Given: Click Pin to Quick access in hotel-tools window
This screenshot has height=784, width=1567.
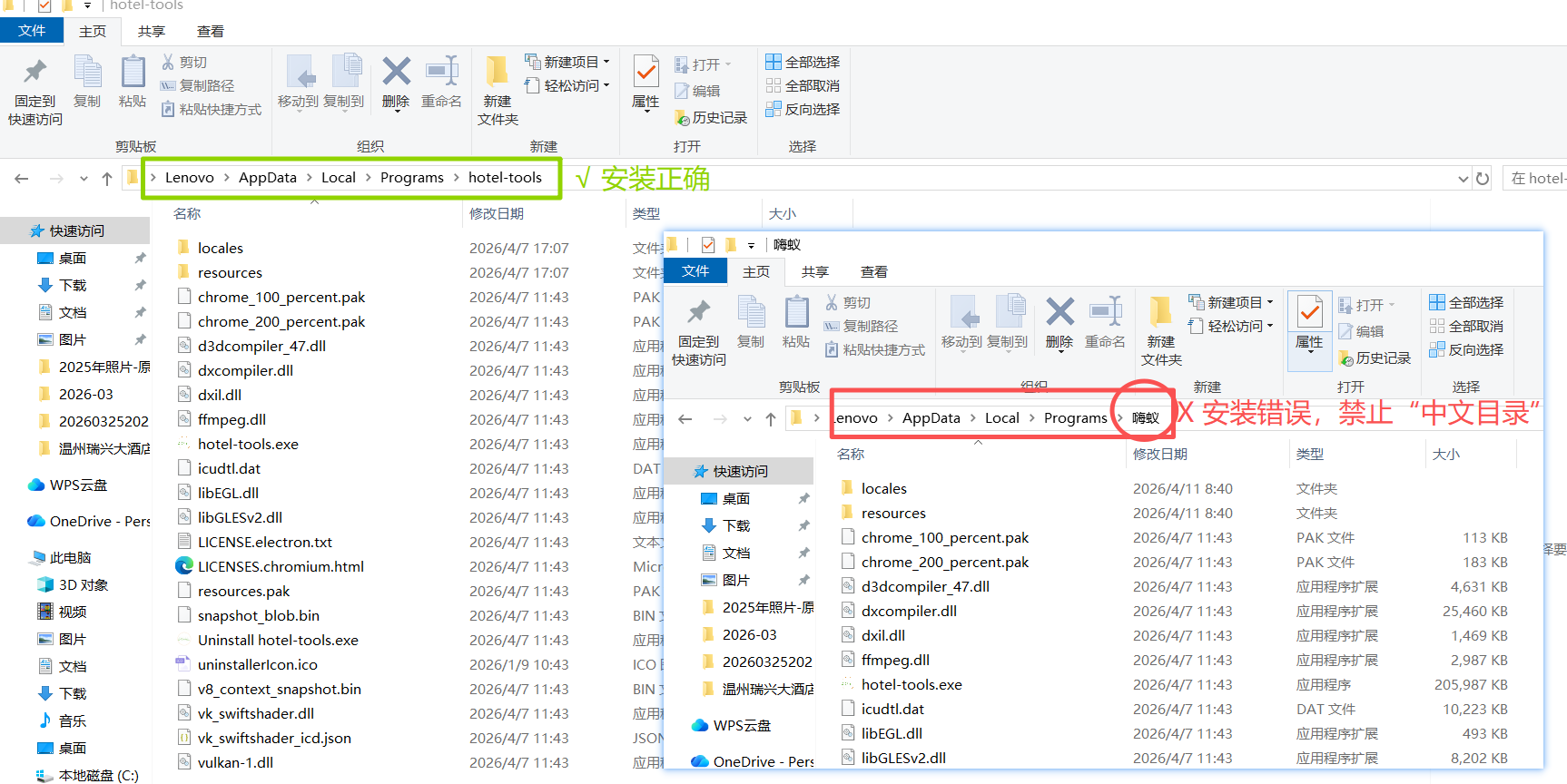Looking at the screenshot, I should [x=35, y=92].
